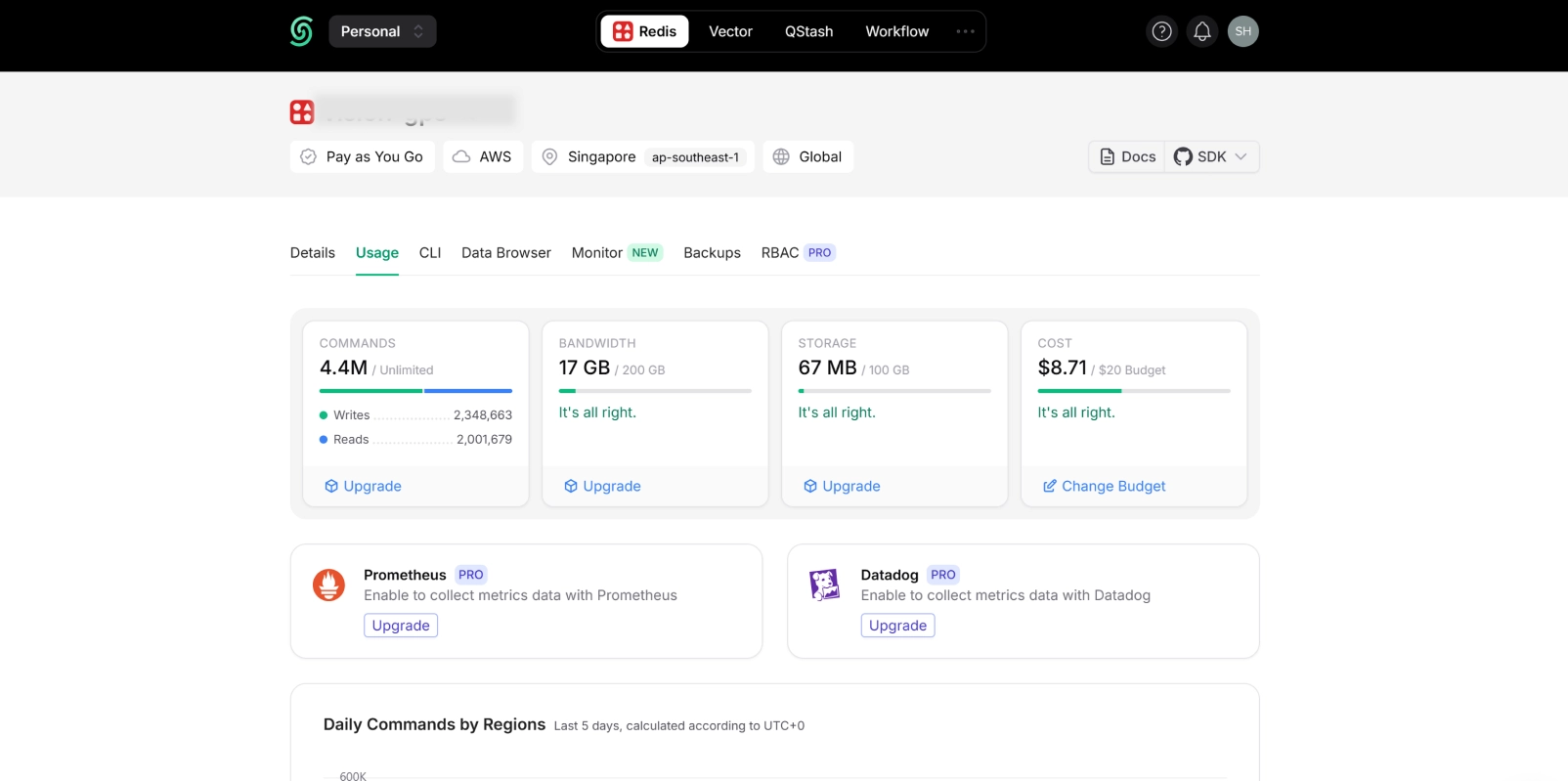The width and height of the screenshot is (1568, 781).
Task: Click the 67 MB storage value
Action: 827,368
